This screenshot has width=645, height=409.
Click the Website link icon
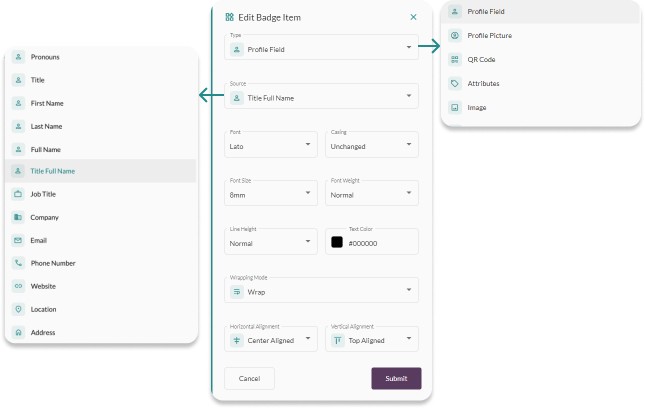(18, 286)
